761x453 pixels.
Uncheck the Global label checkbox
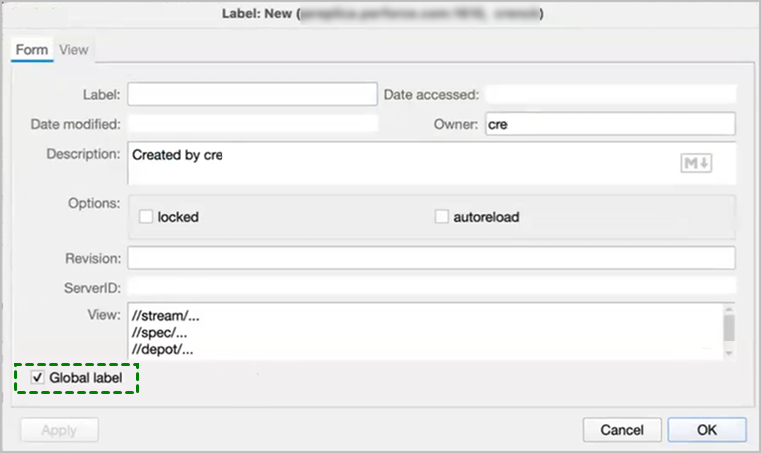(x=38, y=378)
